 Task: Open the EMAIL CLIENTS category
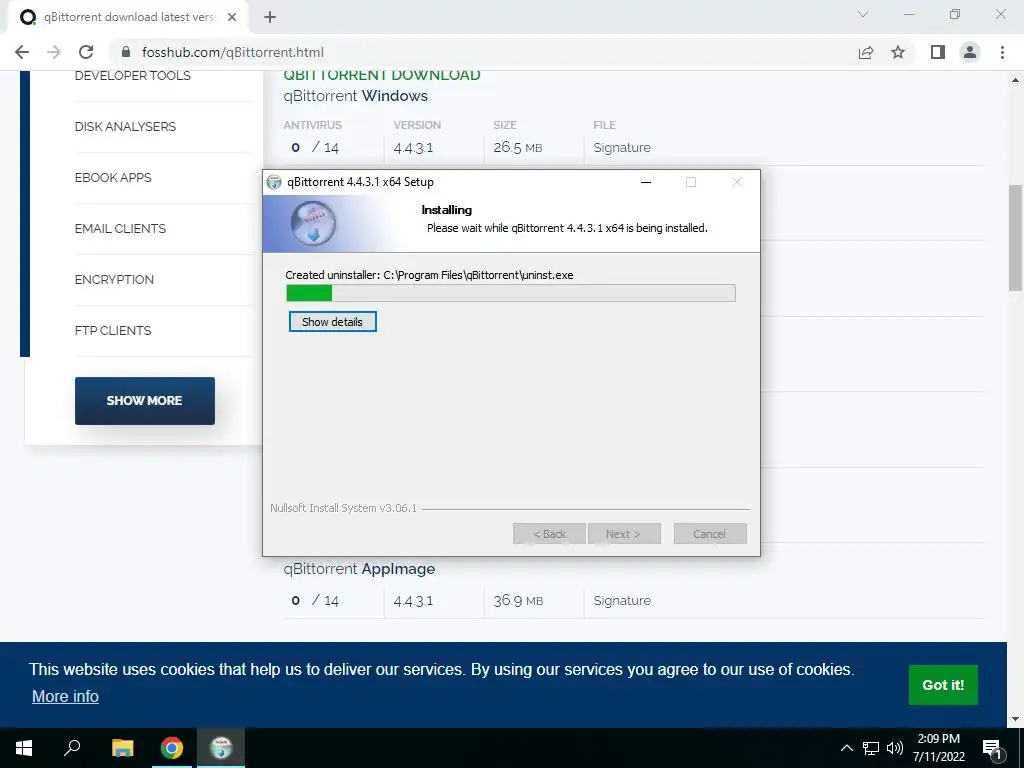(x=120, y=229)
